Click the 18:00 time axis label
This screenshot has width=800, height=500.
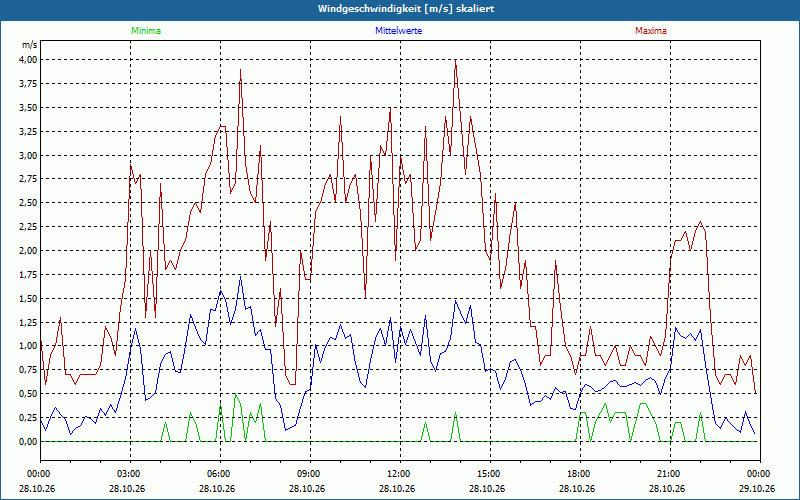point(580,474)
